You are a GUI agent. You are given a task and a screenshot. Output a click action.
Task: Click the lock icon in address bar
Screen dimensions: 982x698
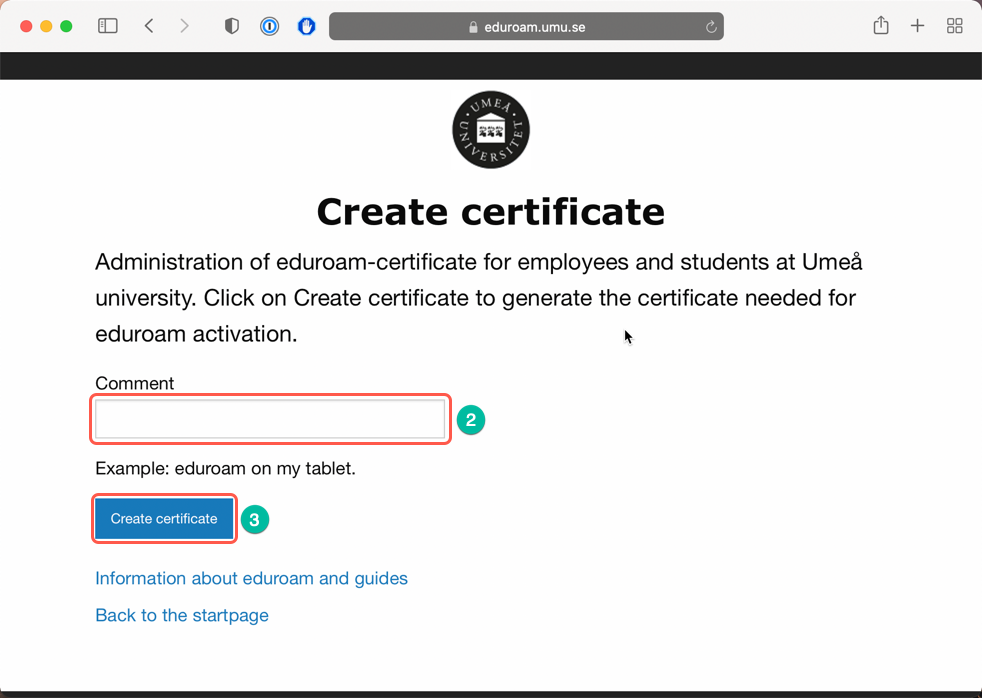point(473,27)
